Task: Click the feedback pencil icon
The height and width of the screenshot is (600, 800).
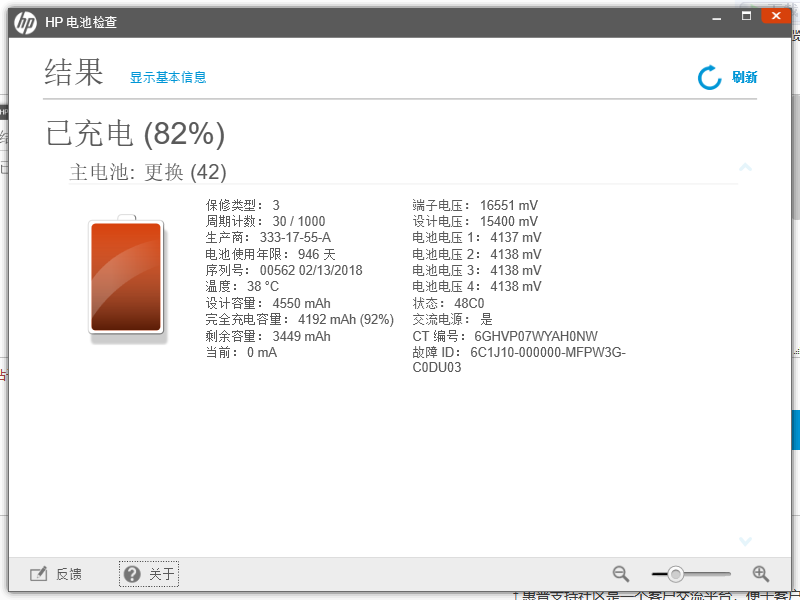Action: click(39, 574)
